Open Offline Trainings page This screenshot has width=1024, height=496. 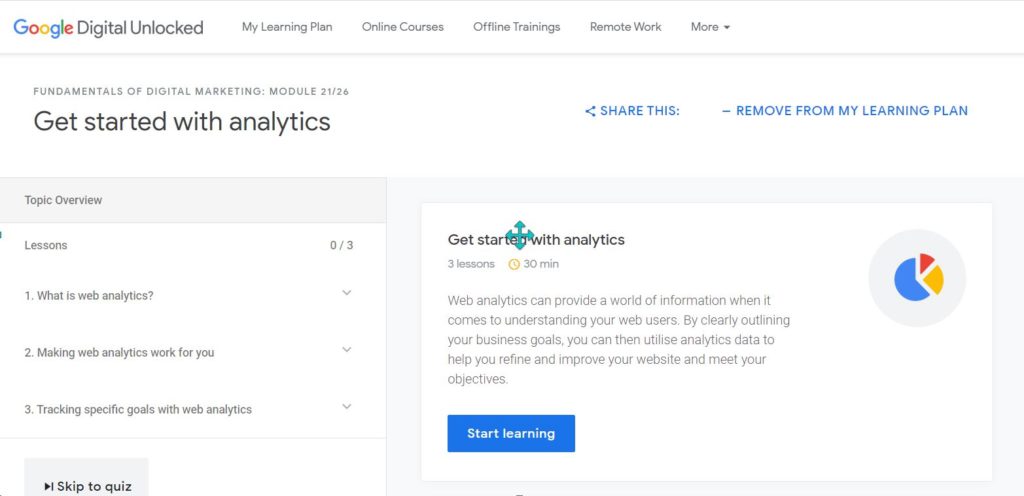click(x=517, y=27)
